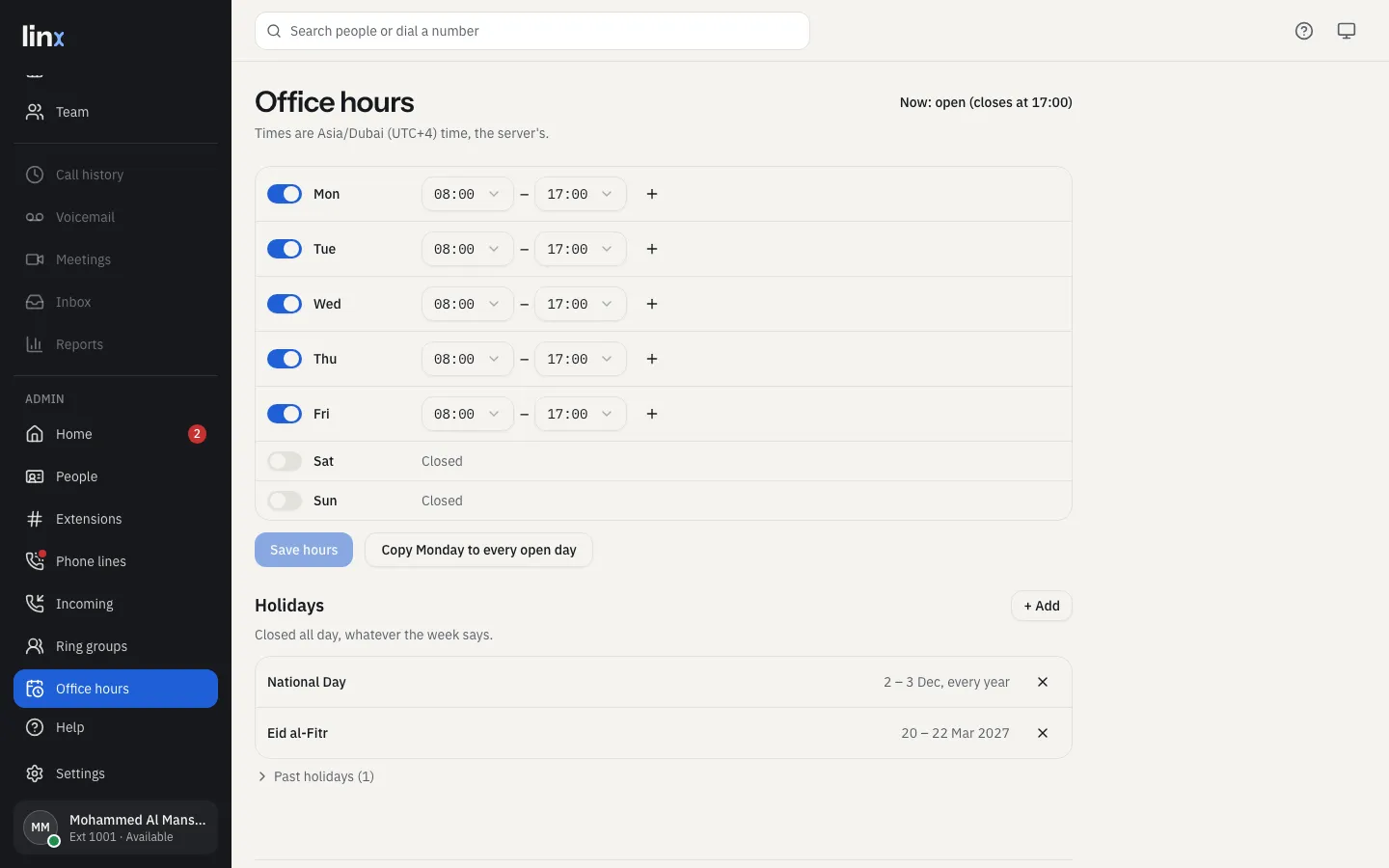Open Tuesday start time dropdown
This screenshot has height=868, width=1389.
point(467,249)
